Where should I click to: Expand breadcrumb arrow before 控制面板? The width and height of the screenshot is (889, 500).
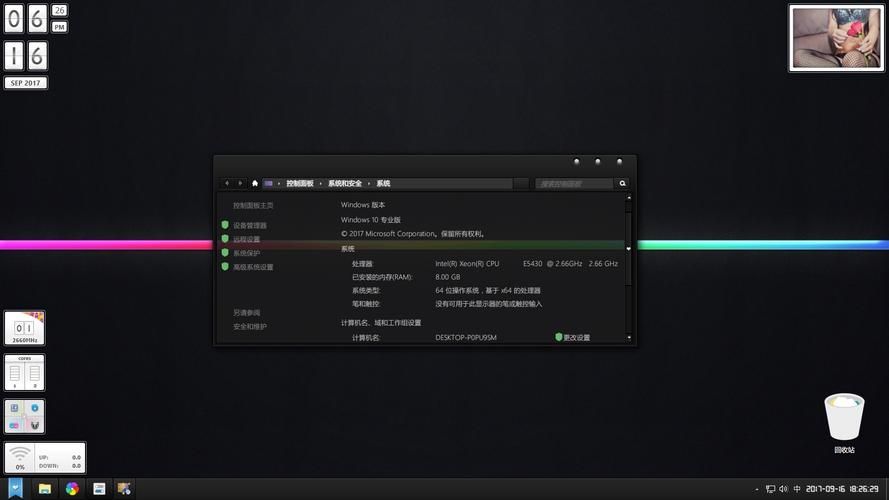[279, 184]
